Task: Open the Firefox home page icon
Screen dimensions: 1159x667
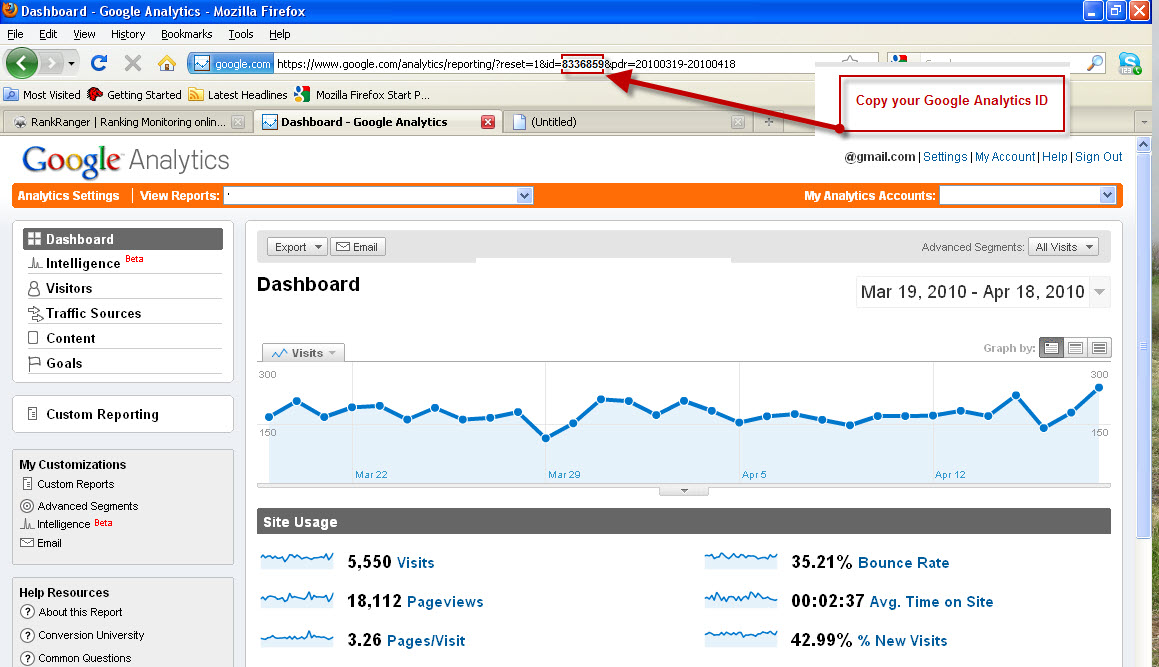Action: click(x=167, y=64)
